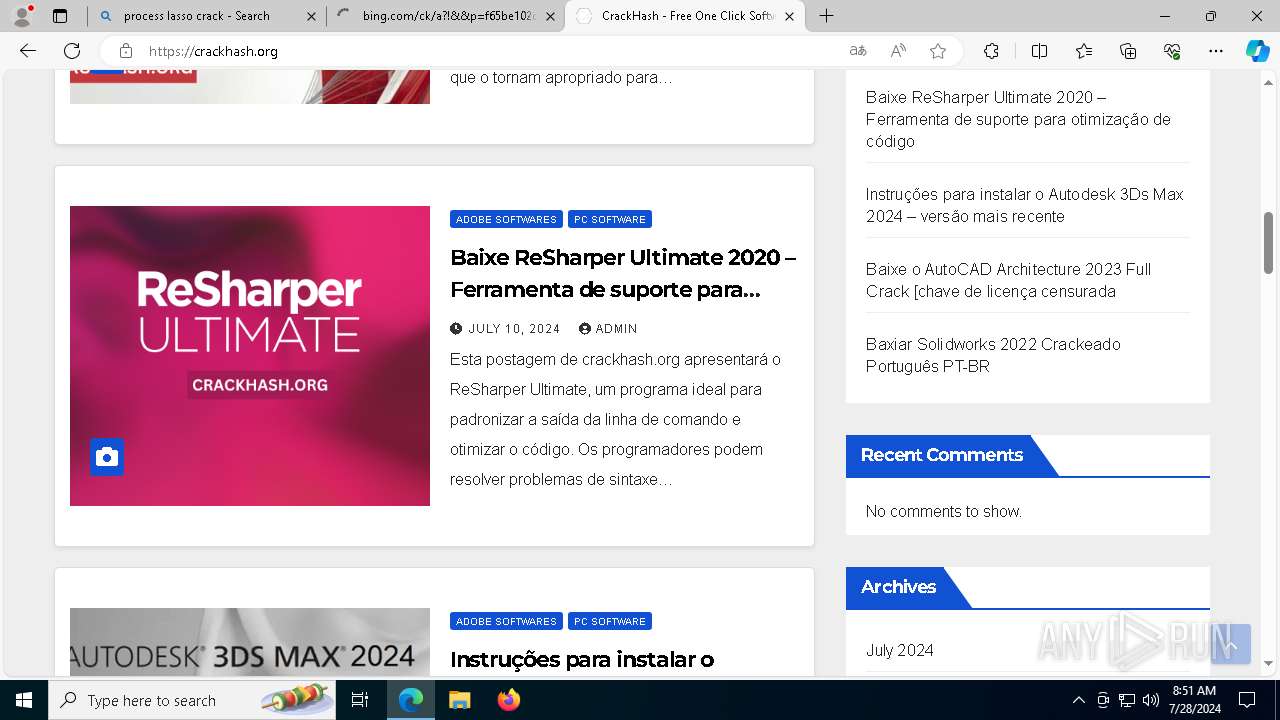Viewport: 1280px width, 720px height.
Task: Open Browser essentials heart icon
Action: [1172, 51]
